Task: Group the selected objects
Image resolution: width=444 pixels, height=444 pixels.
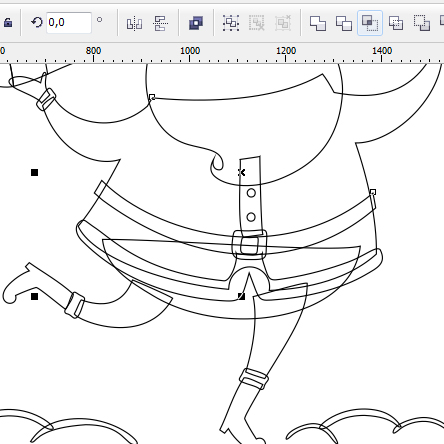Action: coord(231,23)
